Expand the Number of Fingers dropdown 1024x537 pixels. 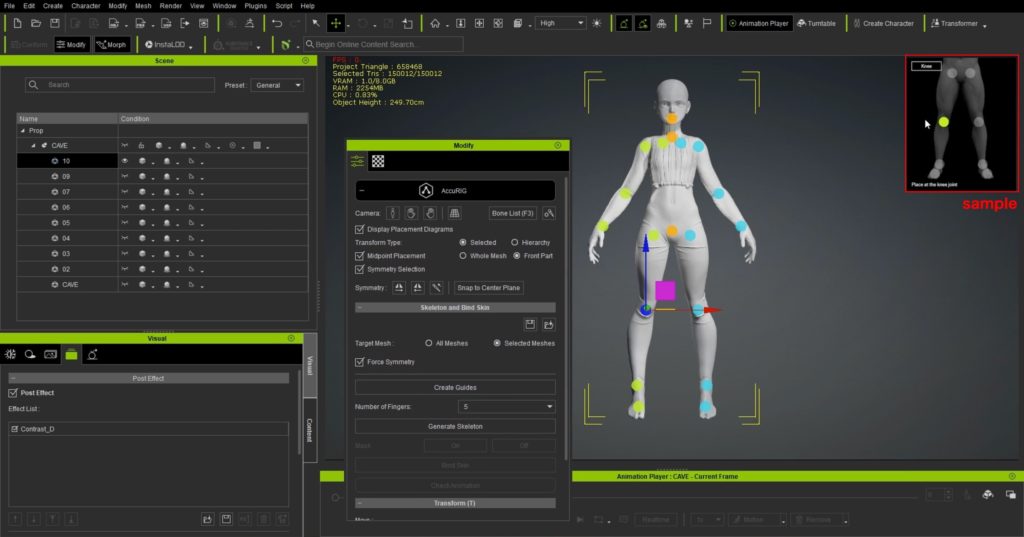pos(506,407)
